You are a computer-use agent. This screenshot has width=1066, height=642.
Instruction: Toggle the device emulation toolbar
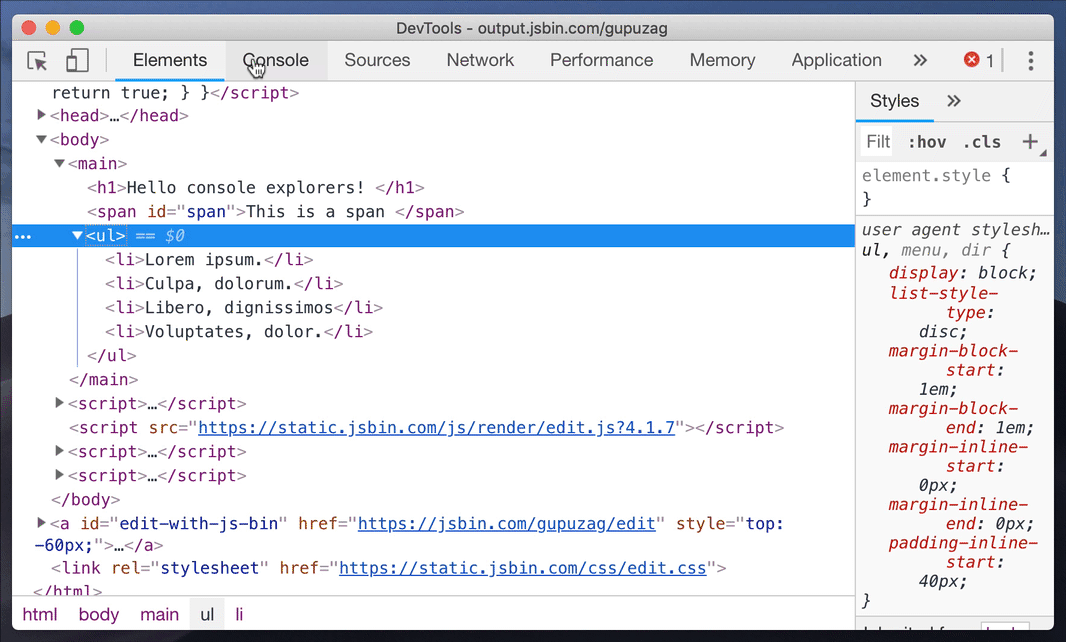click(x=77, y=61)
